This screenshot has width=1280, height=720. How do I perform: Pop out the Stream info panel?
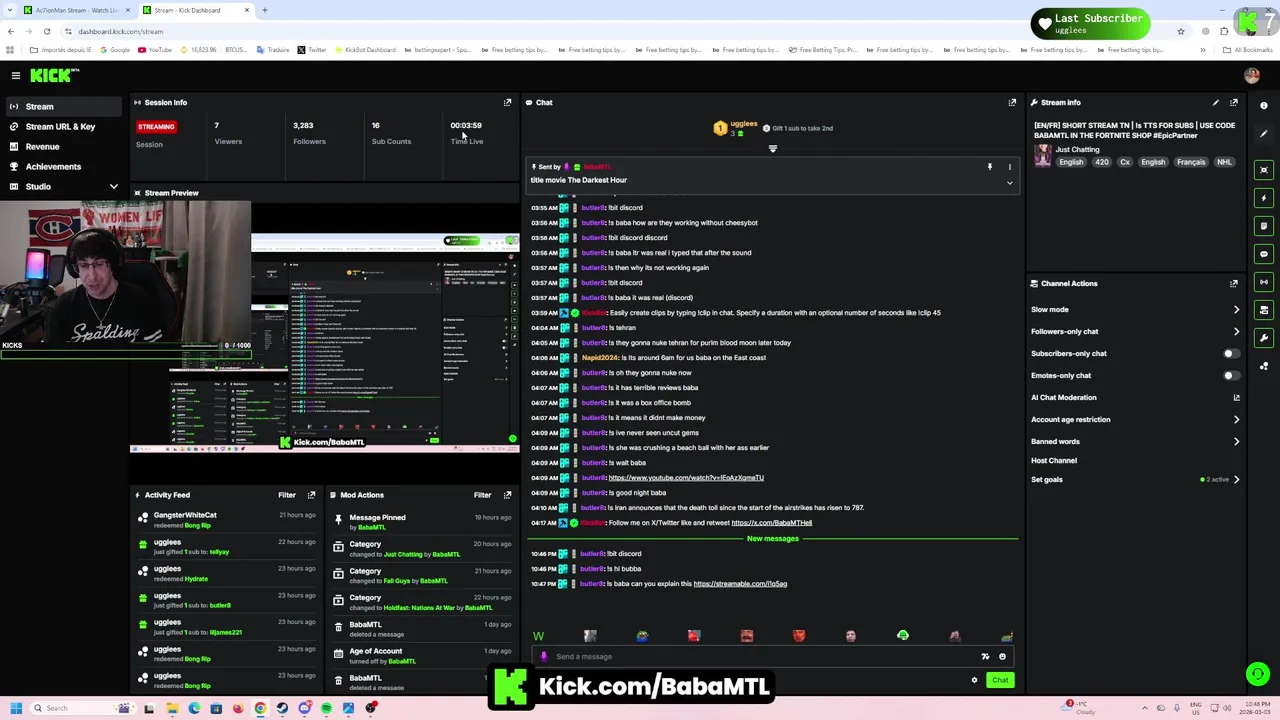pyautogui.click(x=1234, y=102)
